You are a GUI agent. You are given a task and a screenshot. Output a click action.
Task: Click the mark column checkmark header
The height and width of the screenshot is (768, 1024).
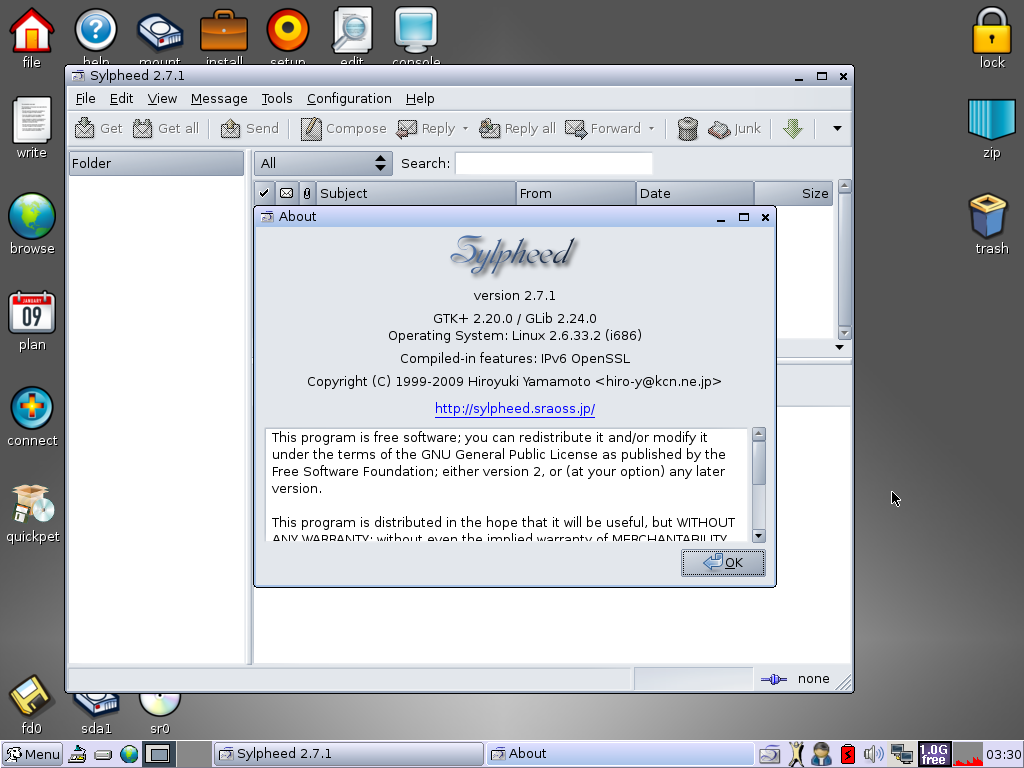pyautogui.click(x=264, y=193)
